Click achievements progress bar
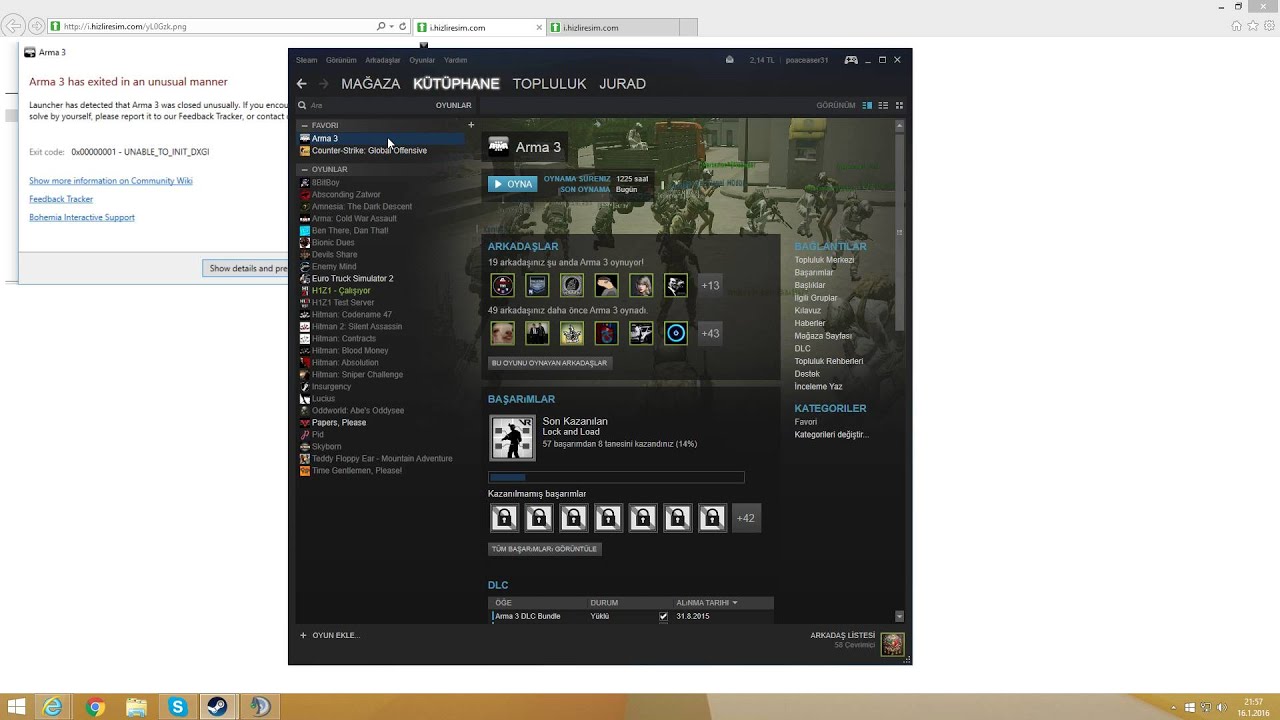1280x720 pixels. point(616,478)
